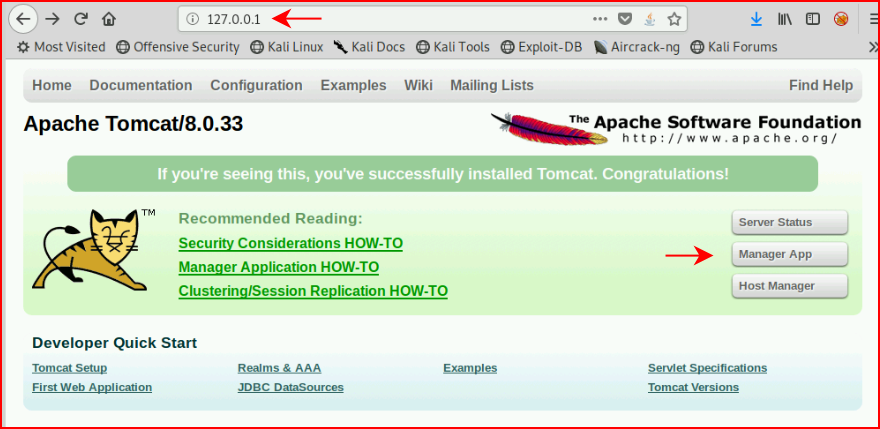This screenshot has width=880, height=429.
Task: Click the browser forward arrow
Action: tap(52, 19)
